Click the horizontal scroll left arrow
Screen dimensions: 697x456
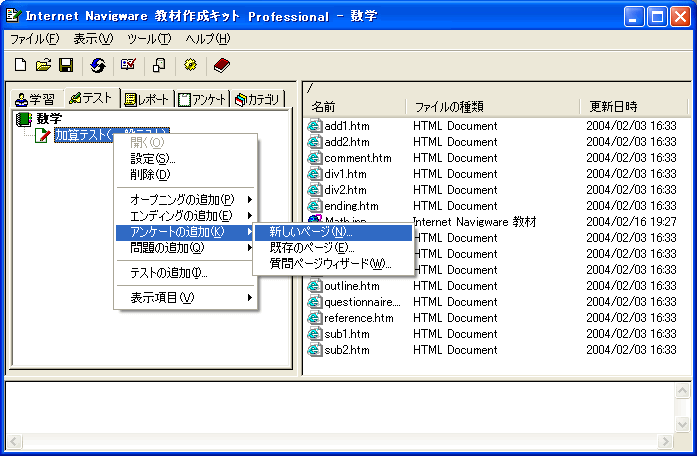click(x=14, y=441)
